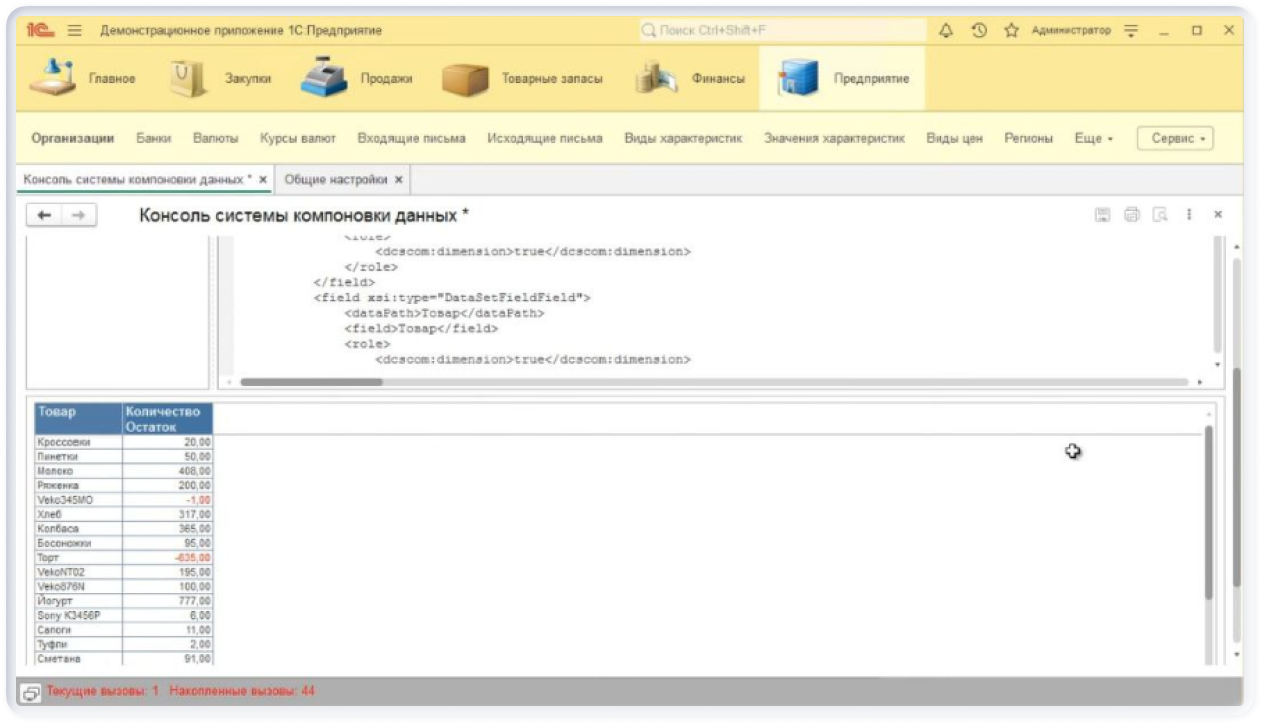Click the notifications bell icon
Image resolution: width=1262 pixels, height=724 pixels.
pyautogui.click(x=946, y=31)
